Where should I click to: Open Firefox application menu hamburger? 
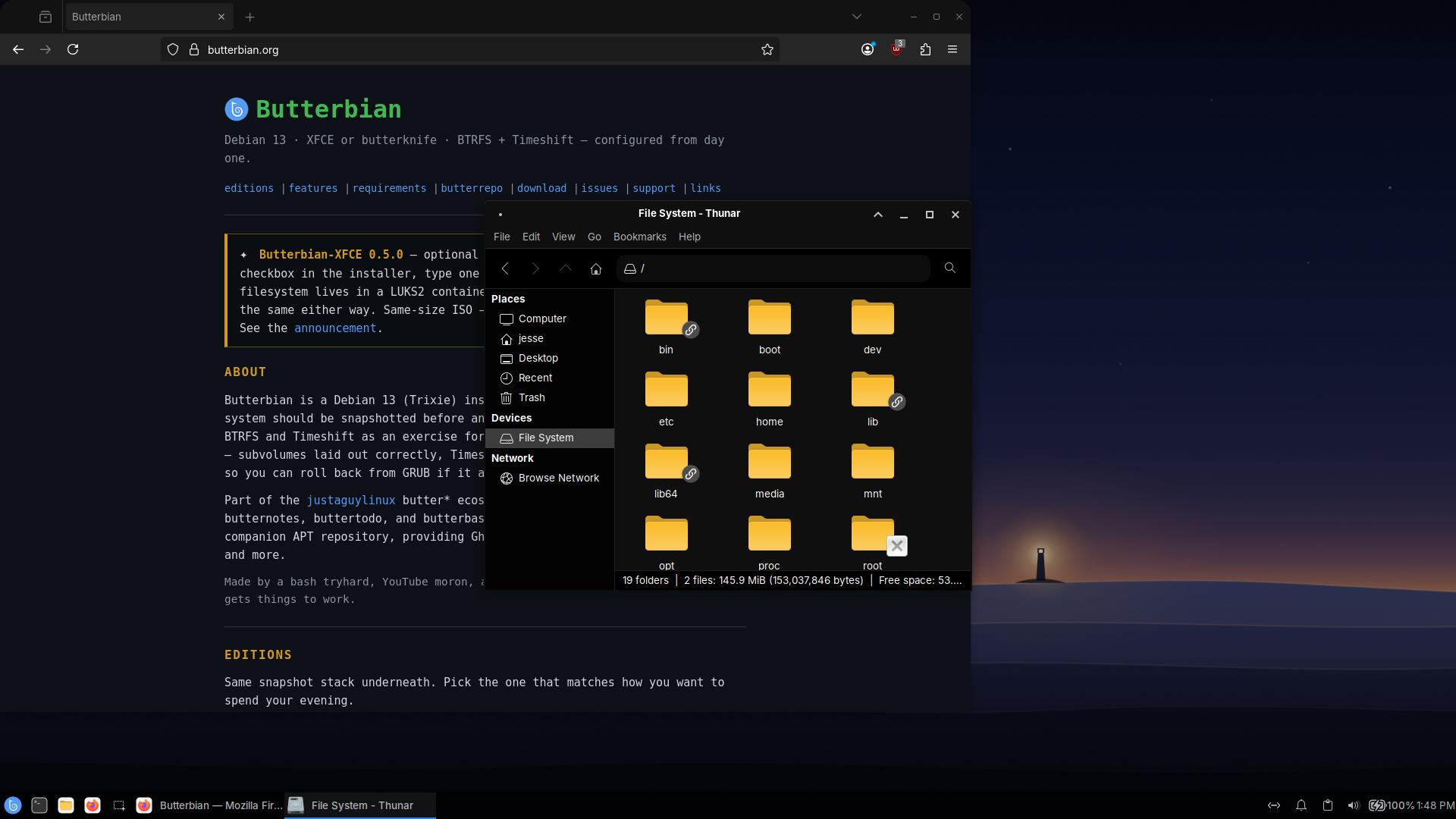point(952,49)
